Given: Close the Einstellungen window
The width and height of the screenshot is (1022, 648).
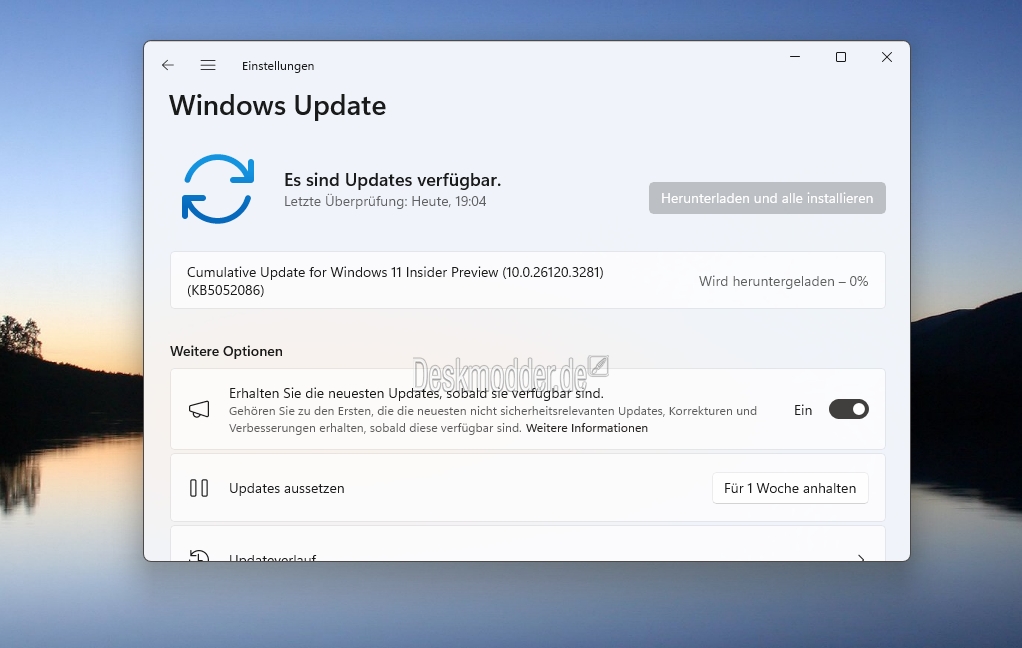Looking at the screenshot, I should 886,57.
